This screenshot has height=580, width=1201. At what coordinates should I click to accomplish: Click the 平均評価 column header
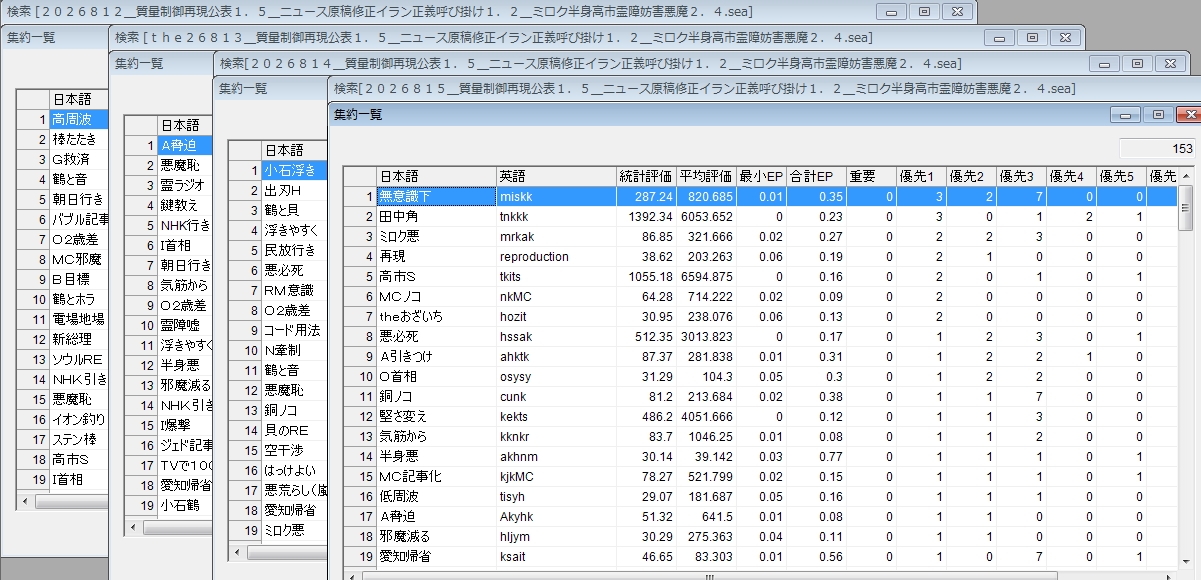pyautogui.click(x=705, y=176)
